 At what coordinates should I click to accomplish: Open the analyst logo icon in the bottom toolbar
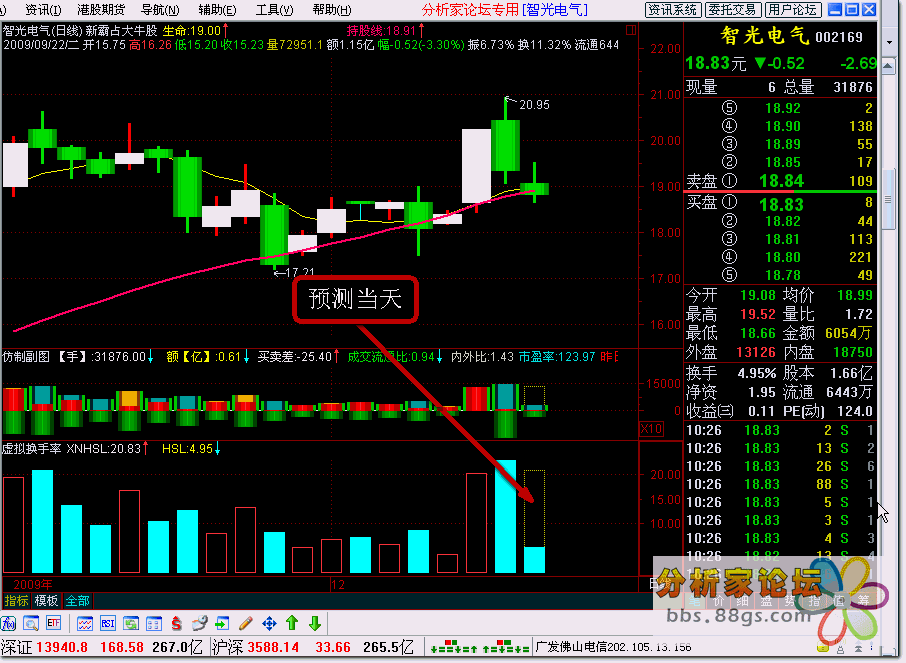tap(8, 623)
